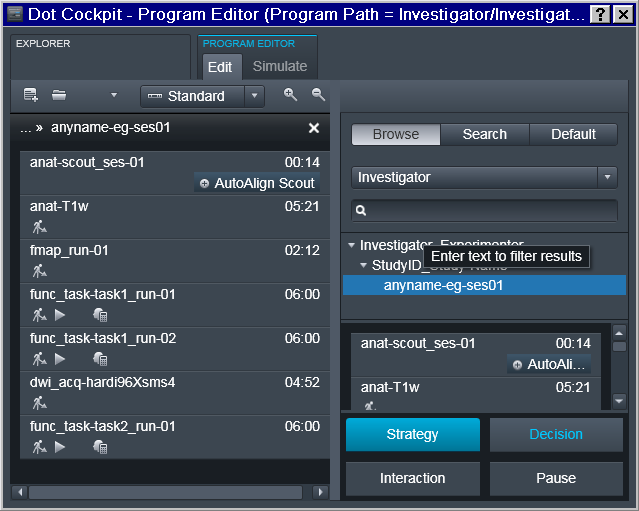Select the func_task-task1_run-01 step
639x511 pixels.
pyautogui.click(x=175, y=305)
